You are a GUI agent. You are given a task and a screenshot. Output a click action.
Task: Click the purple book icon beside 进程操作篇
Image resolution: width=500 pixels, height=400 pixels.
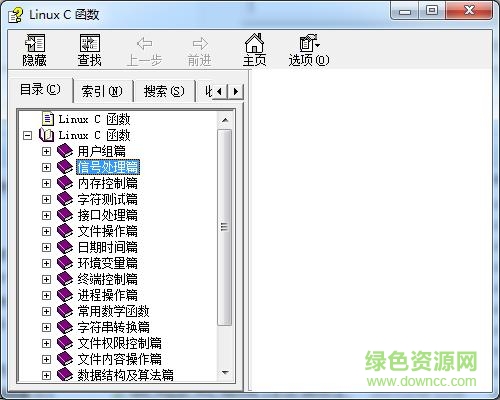[x=65, y=295]
